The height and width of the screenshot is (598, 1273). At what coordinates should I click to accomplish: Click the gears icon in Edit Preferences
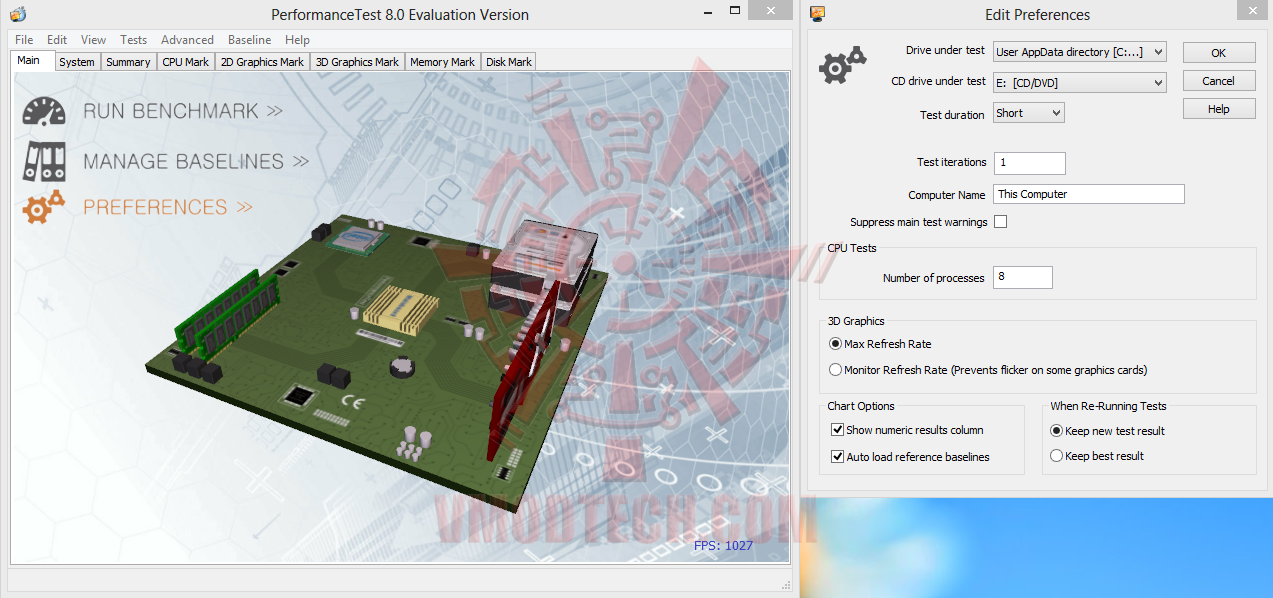click(x=842, y=65)
